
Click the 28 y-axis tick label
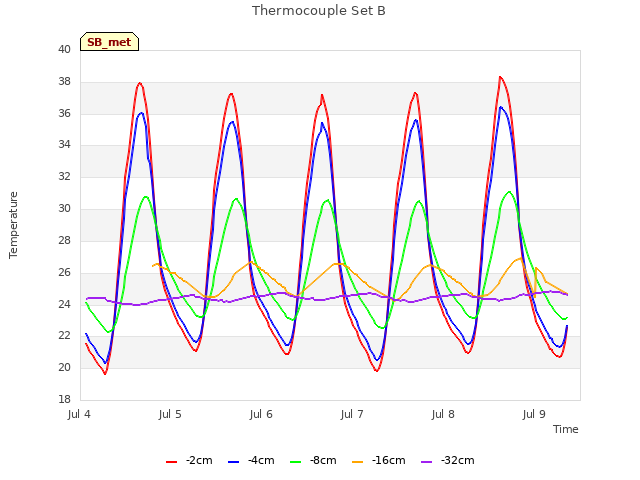[x=64, y=240]
